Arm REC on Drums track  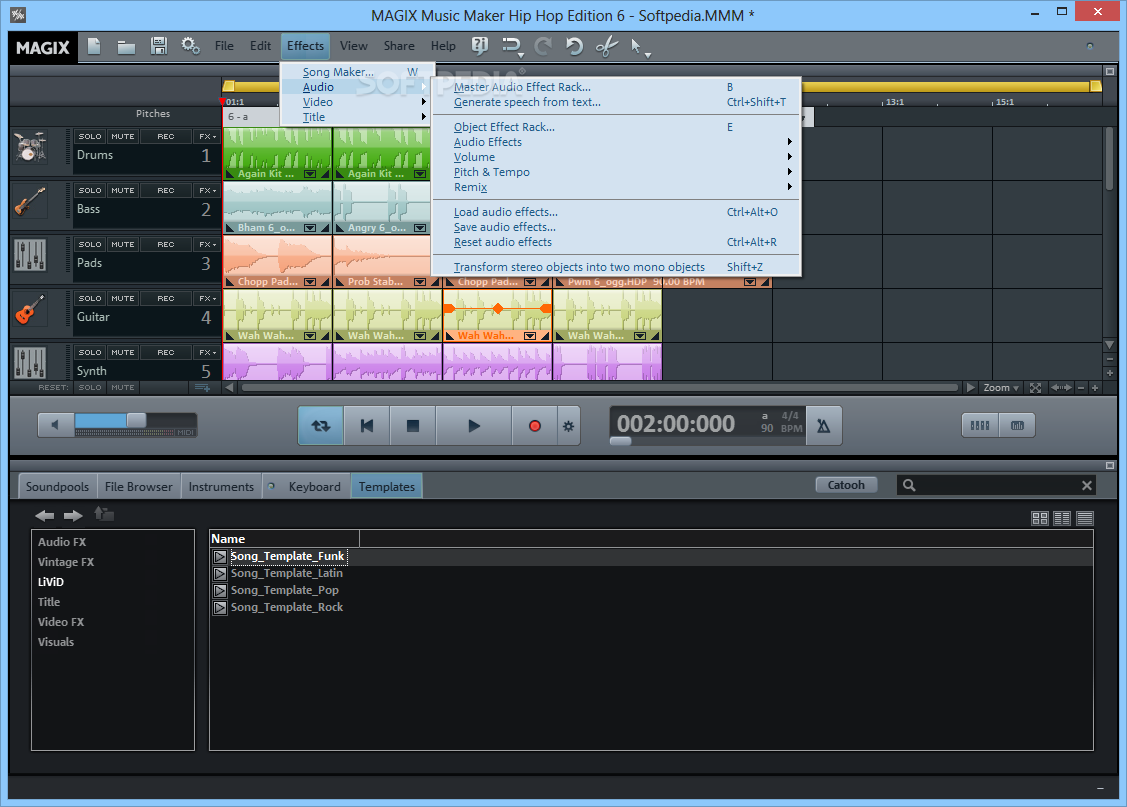point(166,137)
